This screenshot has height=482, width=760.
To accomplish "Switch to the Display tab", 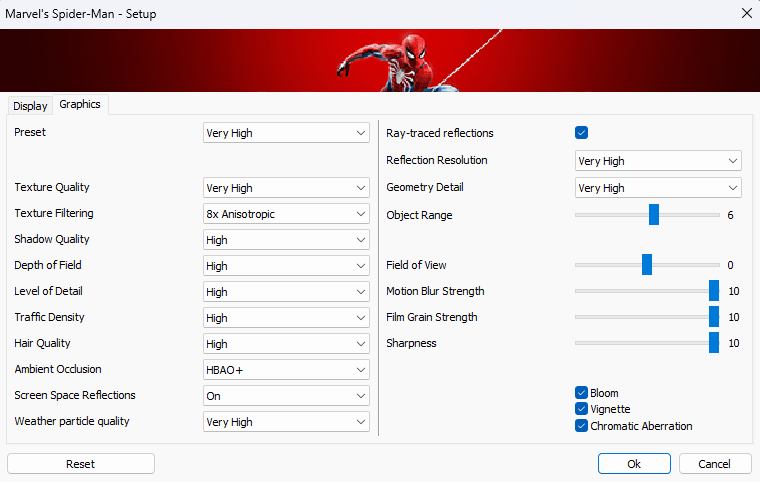I will 30,106.
